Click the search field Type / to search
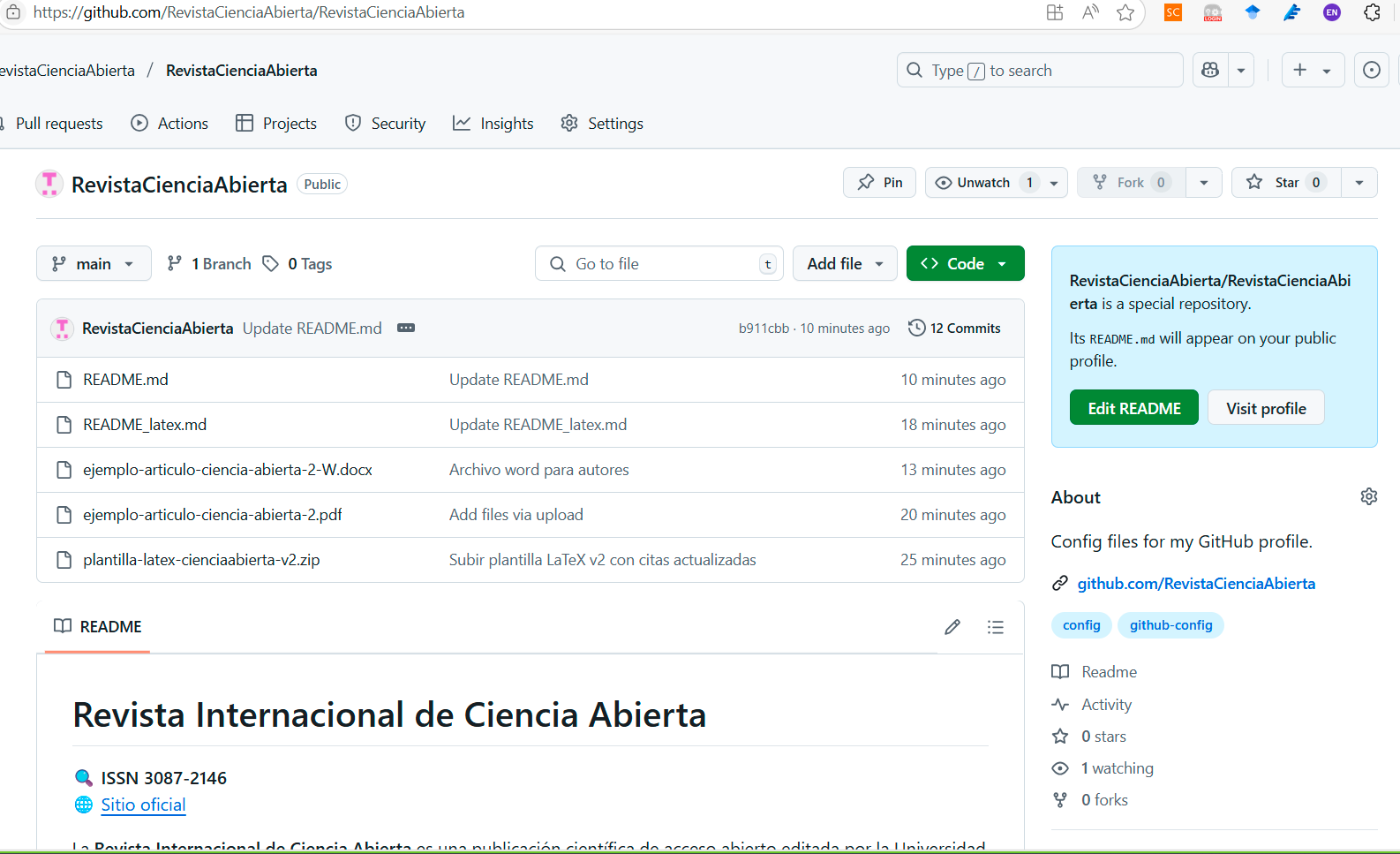The image size is (1400, 854). coord(1040,70)
